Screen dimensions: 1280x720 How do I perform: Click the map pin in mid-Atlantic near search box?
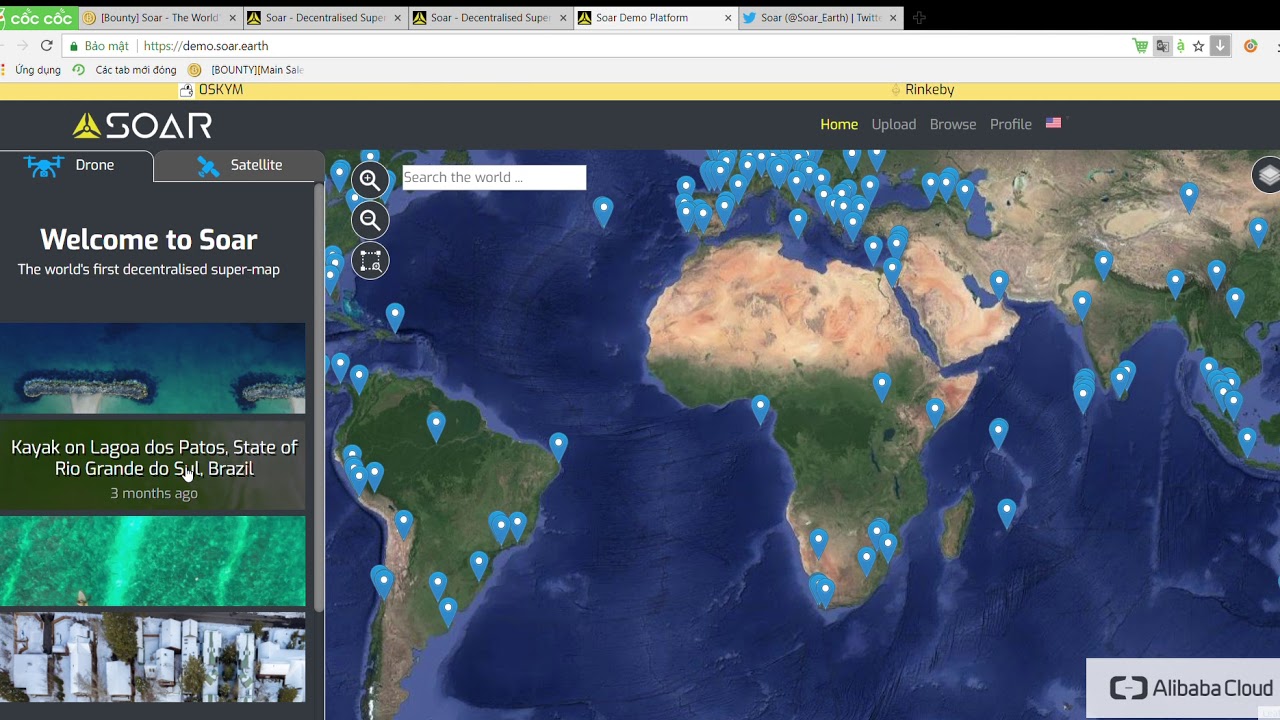(x=603, y=211)
